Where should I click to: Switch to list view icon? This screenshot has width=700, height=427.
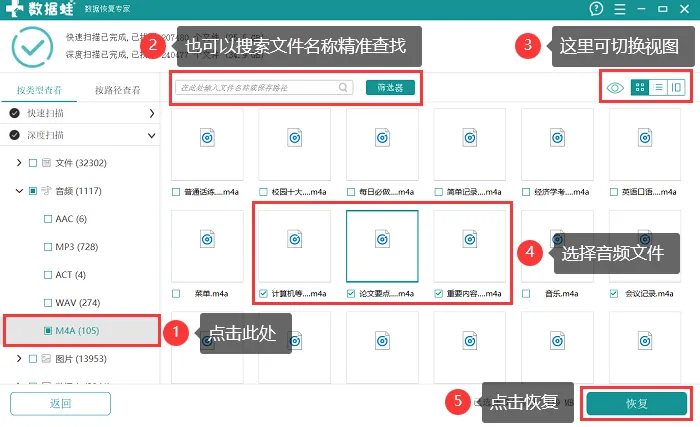658,88
